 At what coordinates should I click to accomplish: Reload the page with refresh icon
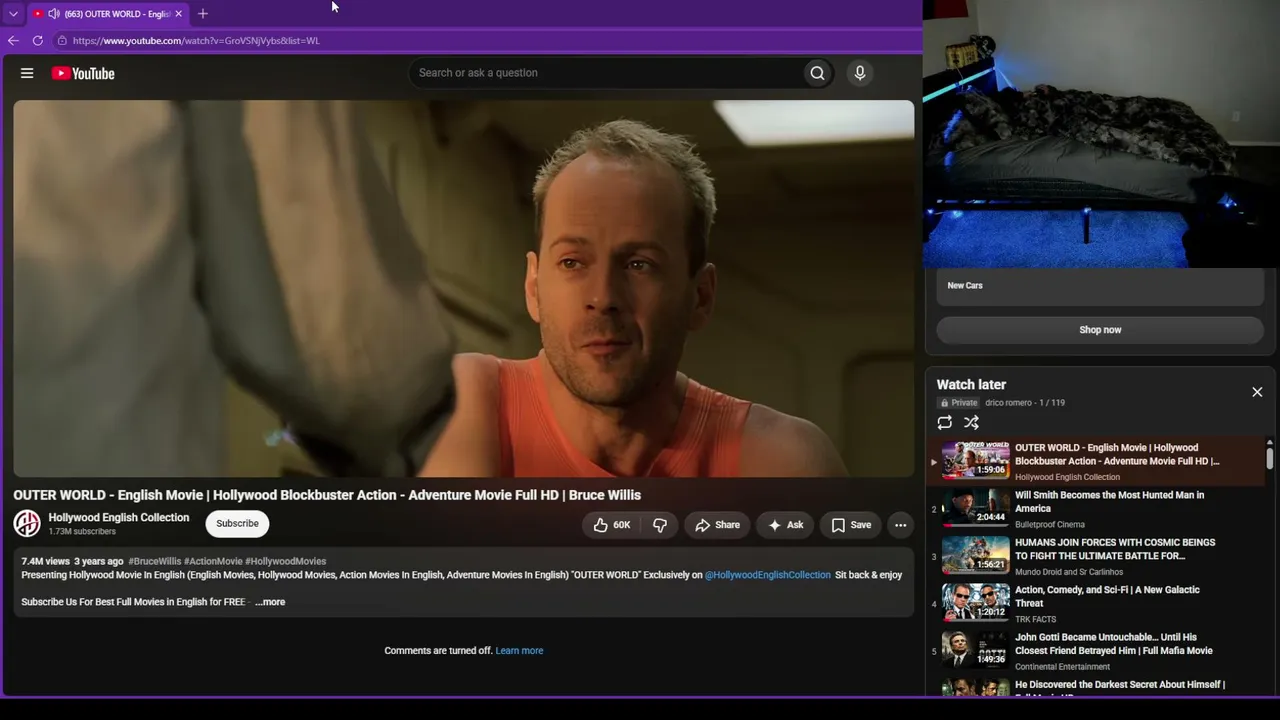[x=38, y=41]
